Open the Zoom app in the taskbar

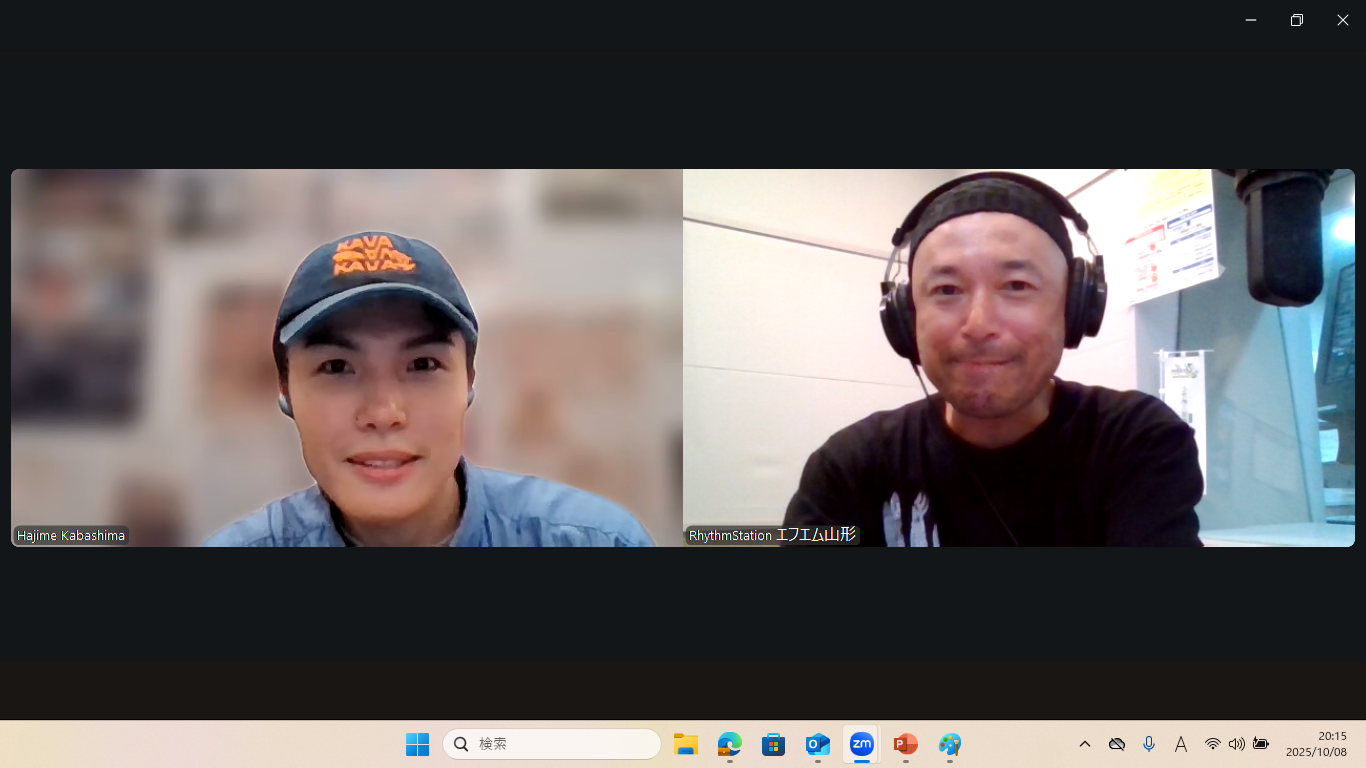tap(861, 744)
